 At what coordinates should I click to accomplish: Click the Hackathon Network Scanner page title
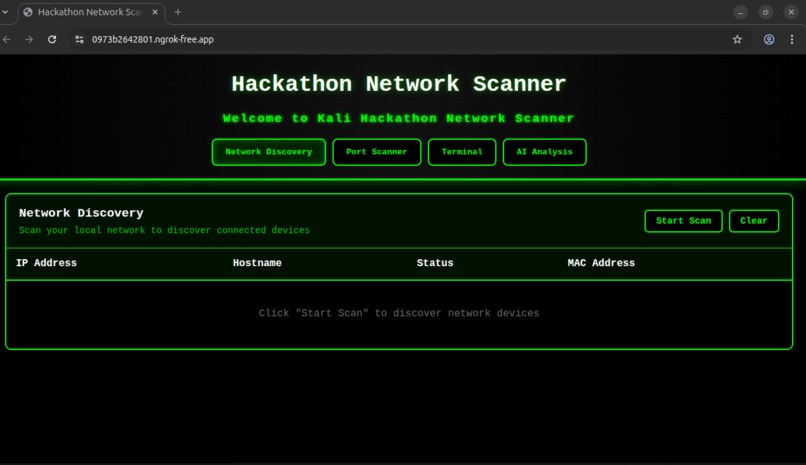click(x=398, y=84)
